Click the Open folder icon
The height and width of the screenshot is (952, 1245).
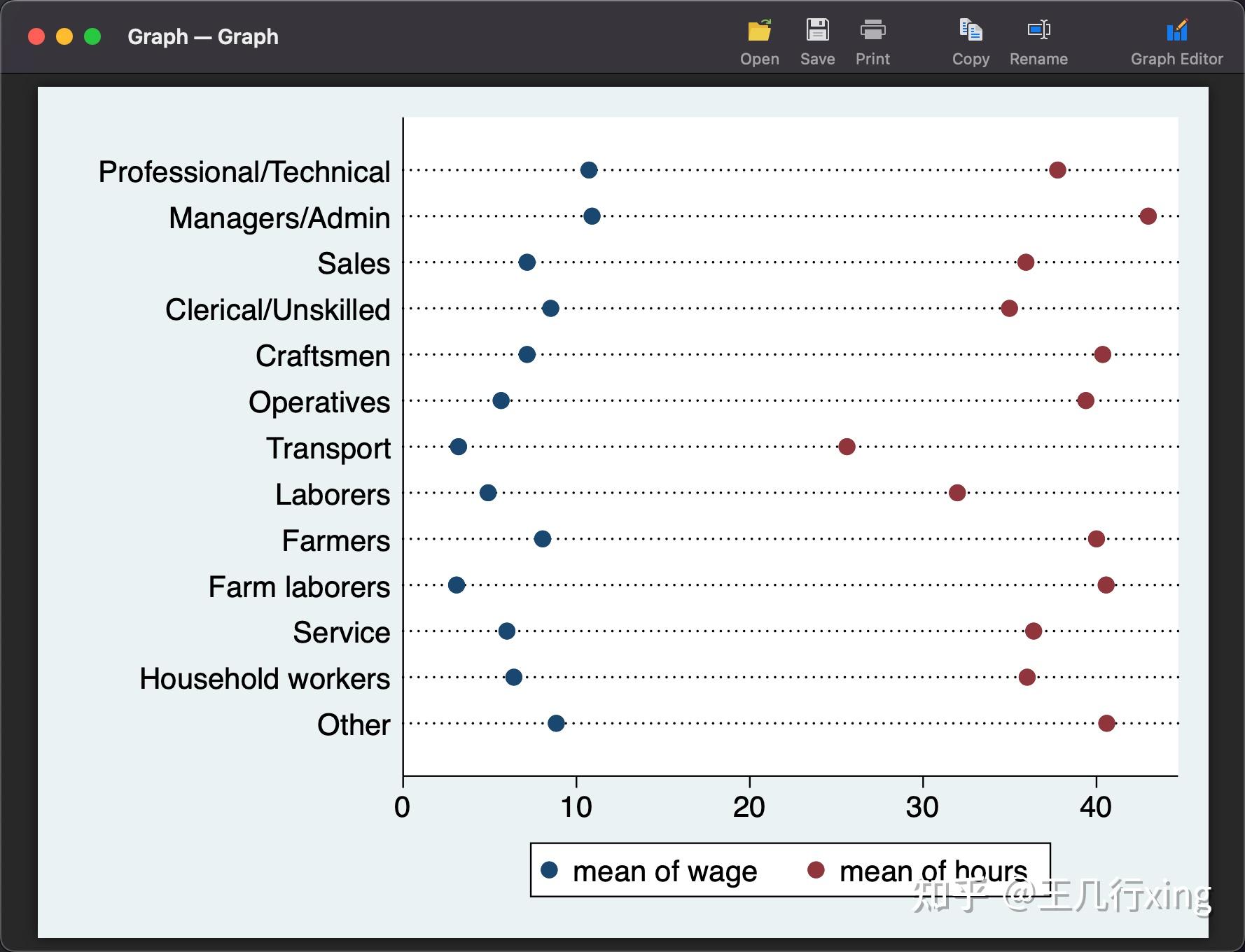[x=759, y=31]
